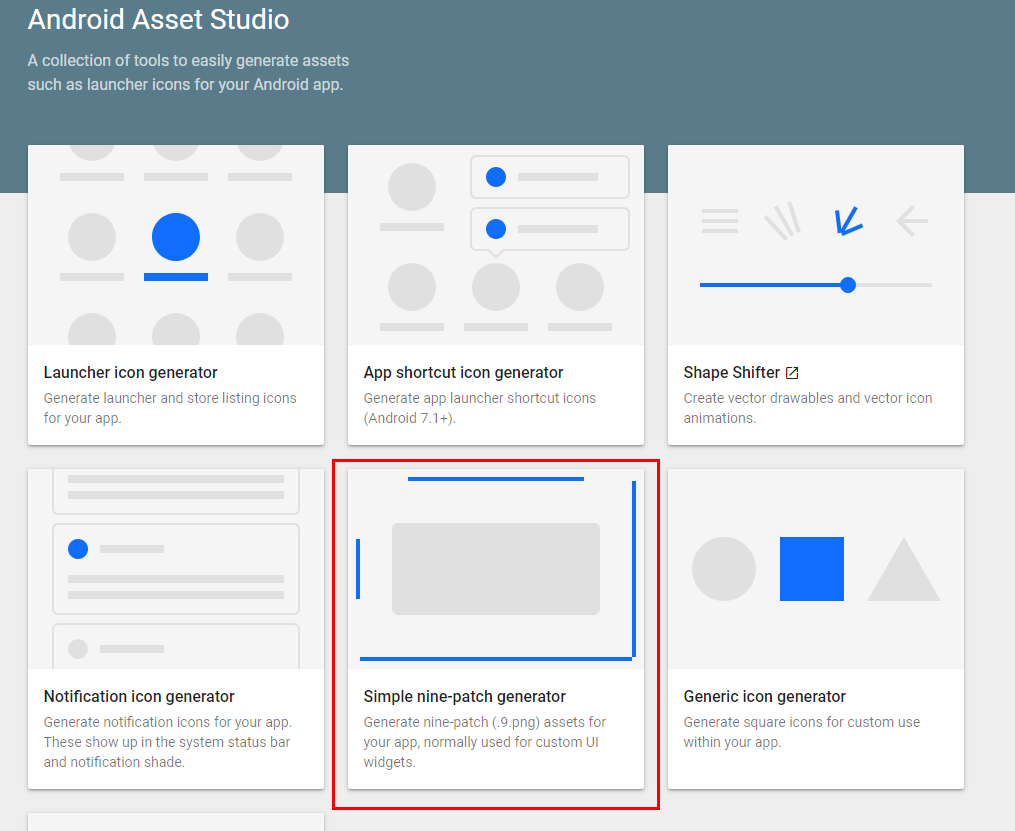The height and width of the screenshot is (831, 1015).
Task: Click the gray back arrow in Shape Shifter card
Action: tap(912, 221)
